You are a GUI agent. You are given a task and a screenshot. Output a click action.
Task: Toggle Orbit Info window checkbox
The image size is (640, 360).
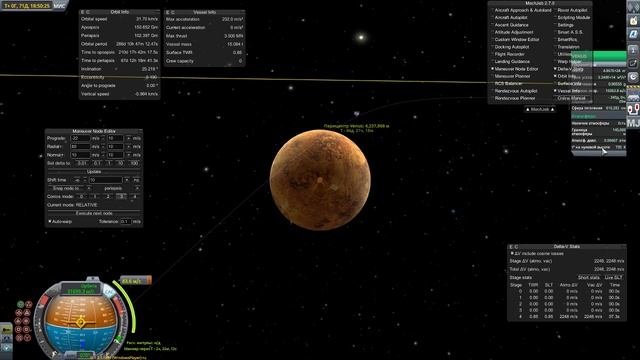point(556,76)
